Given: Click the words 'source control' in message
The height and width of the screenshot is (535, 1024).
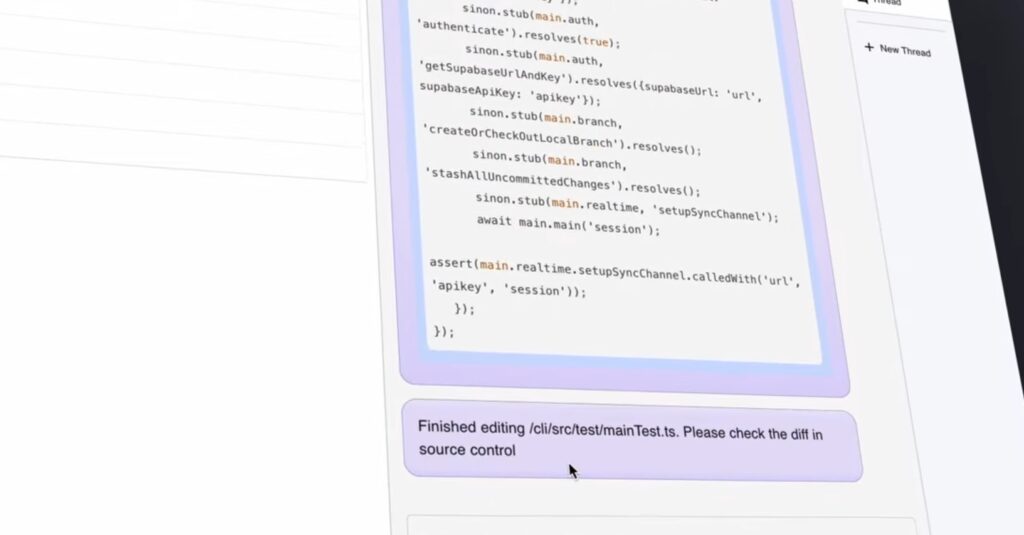Looking at the screenshot, I should tap(467, 450).
